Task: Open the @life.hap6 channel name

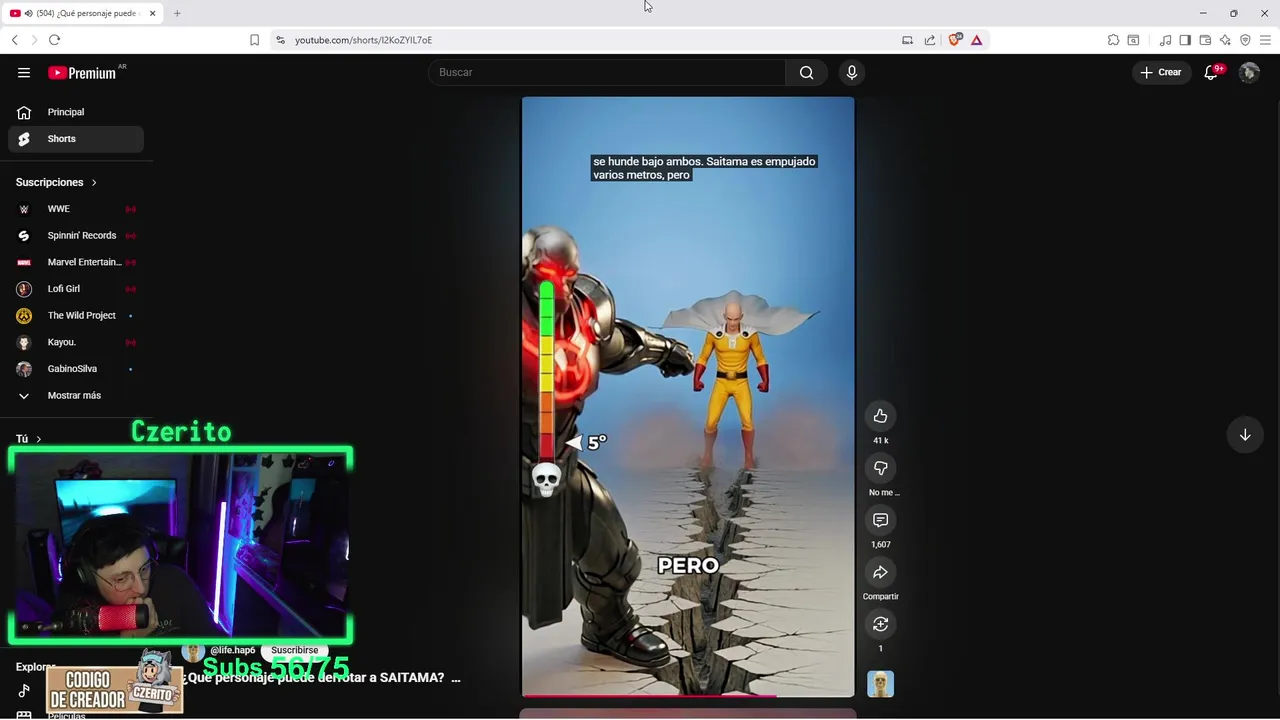Action: [232, 650]
